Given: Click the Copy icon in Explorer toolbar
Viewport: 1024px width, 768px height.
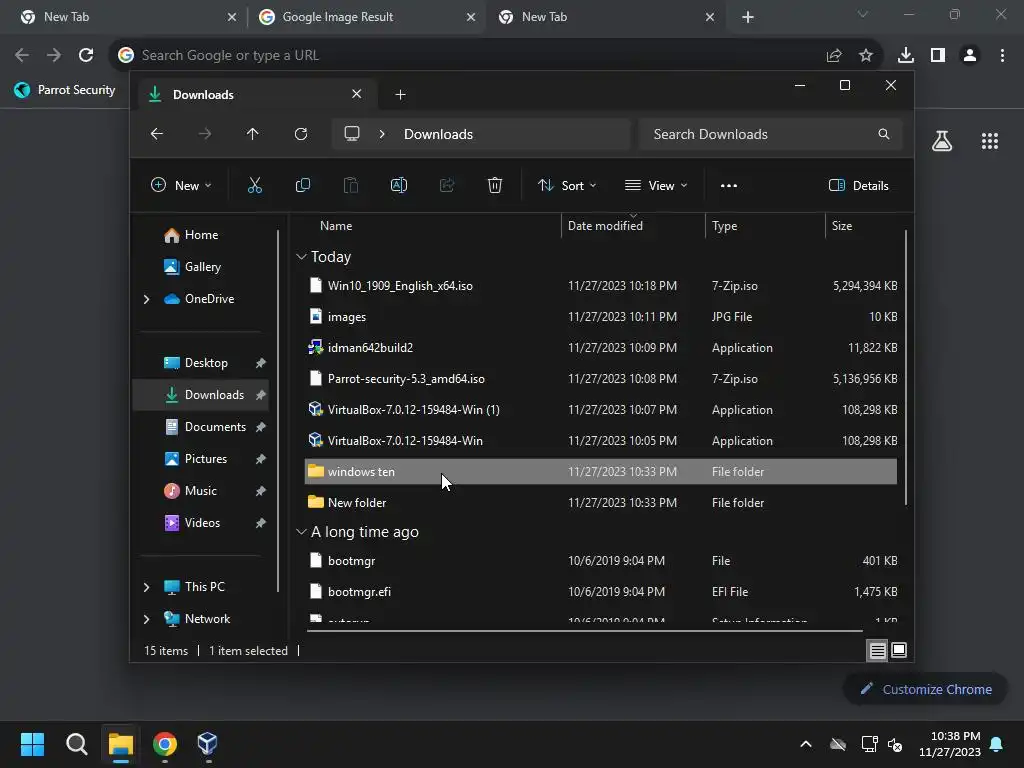Looking at the screenshot, I should click(302, 185).
